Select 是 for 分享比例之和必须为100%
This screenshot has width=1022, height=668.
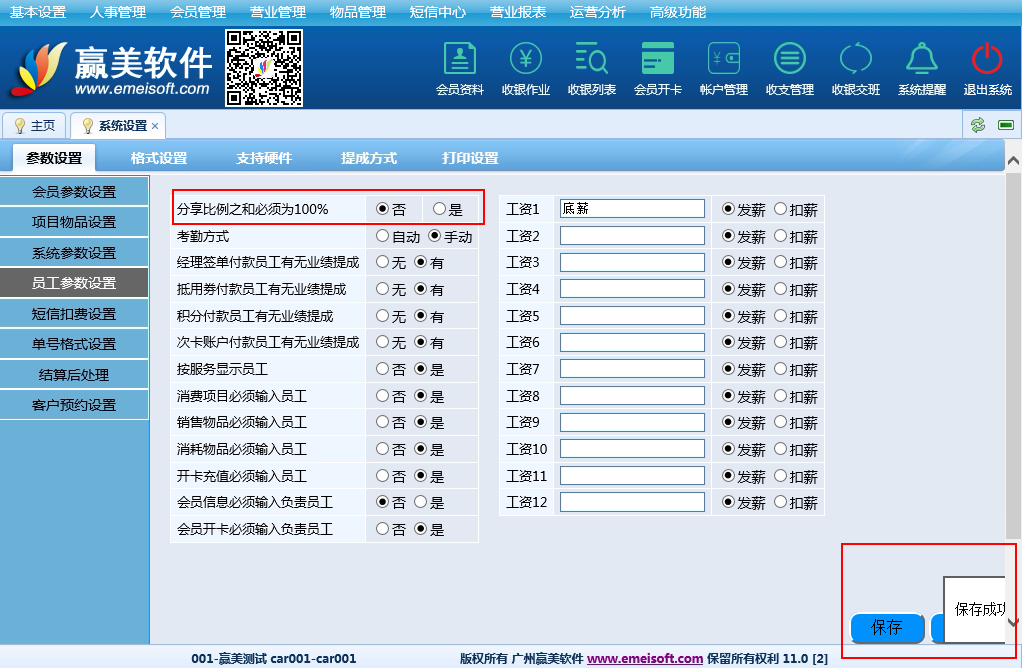click(439, 209)
